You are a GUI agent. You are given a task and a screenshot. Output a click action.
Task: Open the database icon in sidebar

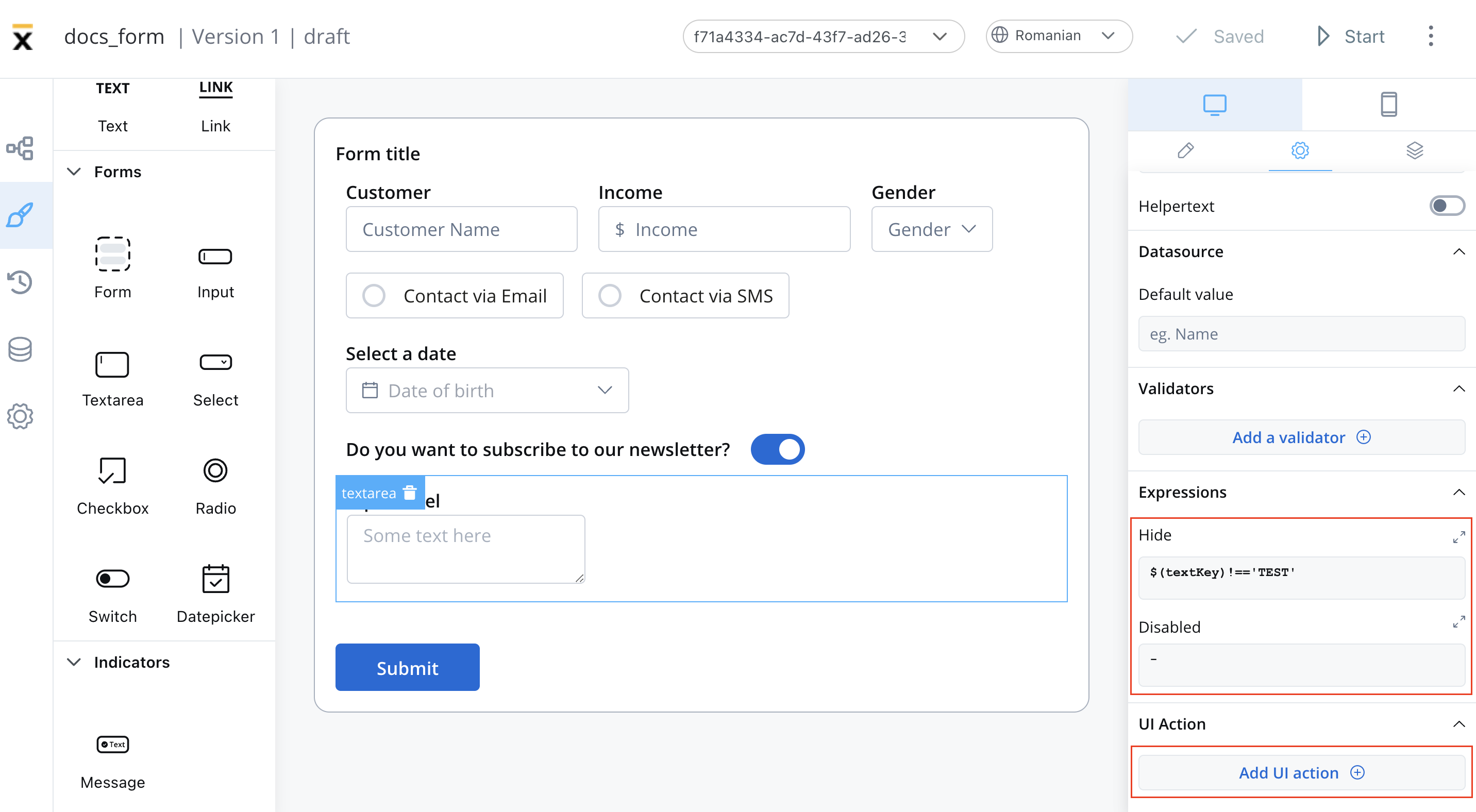point(20,349)
